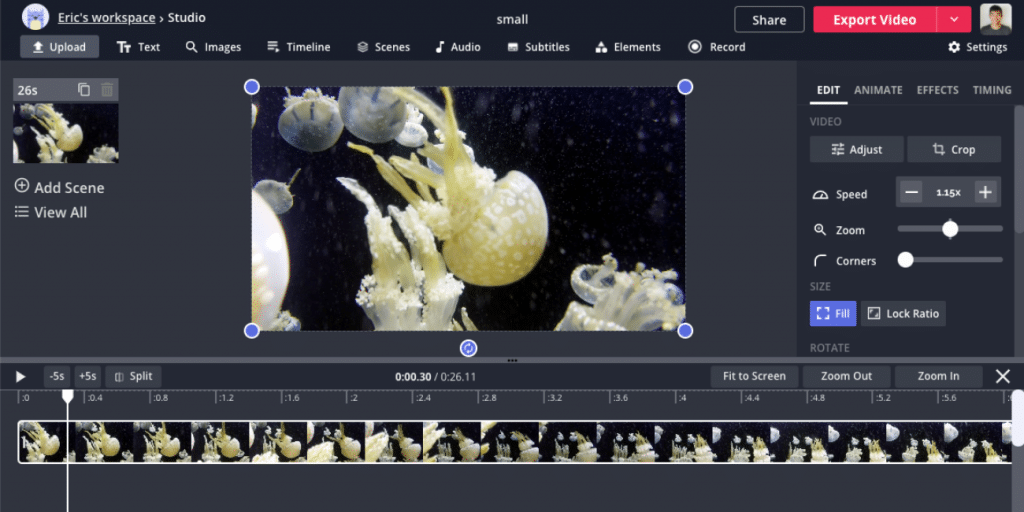
Task: Toggle the Lock Ratio option
Action: click(903, 313)
